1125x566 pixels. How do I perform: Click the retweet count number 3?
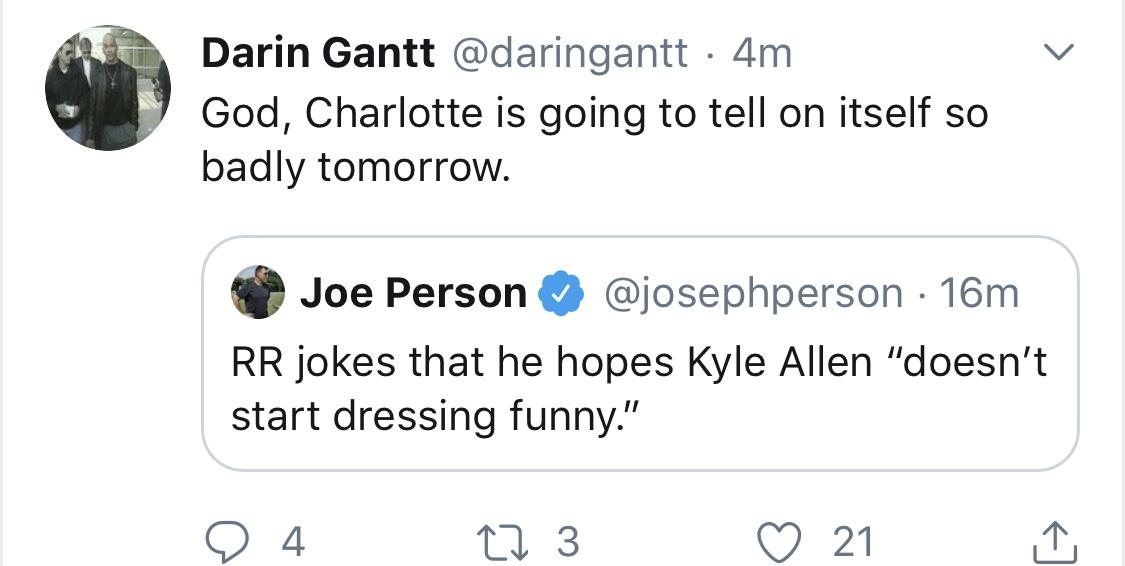click(x=568, y=542)
